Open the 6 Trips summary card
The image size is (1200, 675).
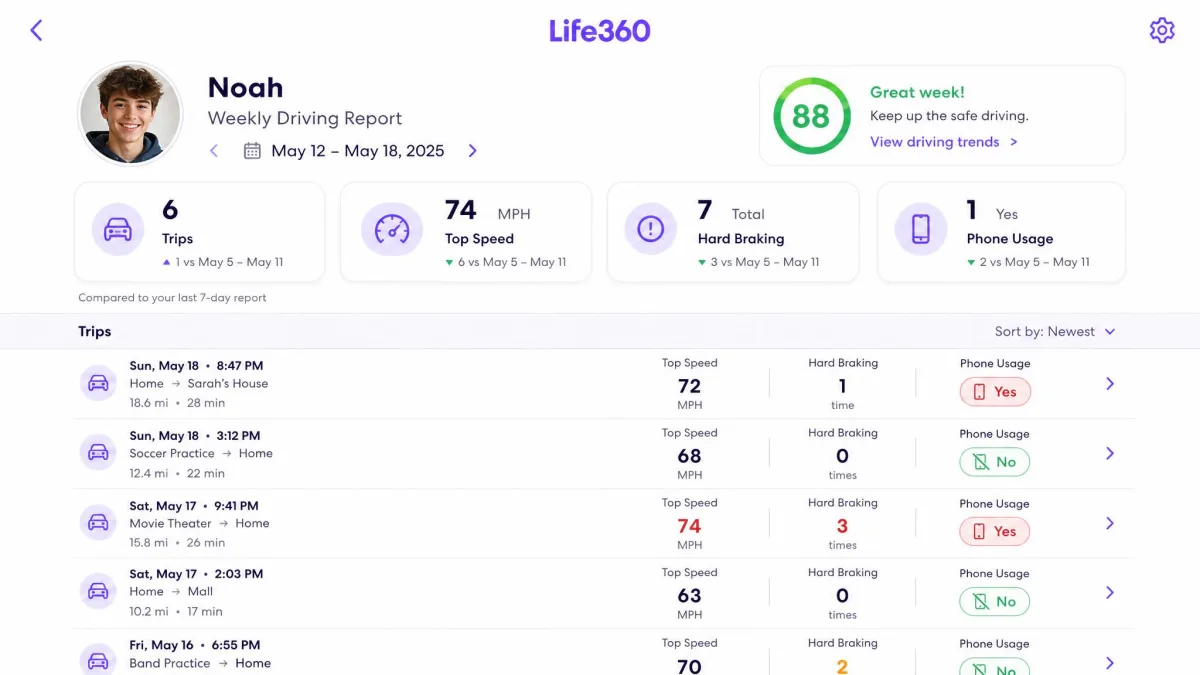click(x=200, y=232)
